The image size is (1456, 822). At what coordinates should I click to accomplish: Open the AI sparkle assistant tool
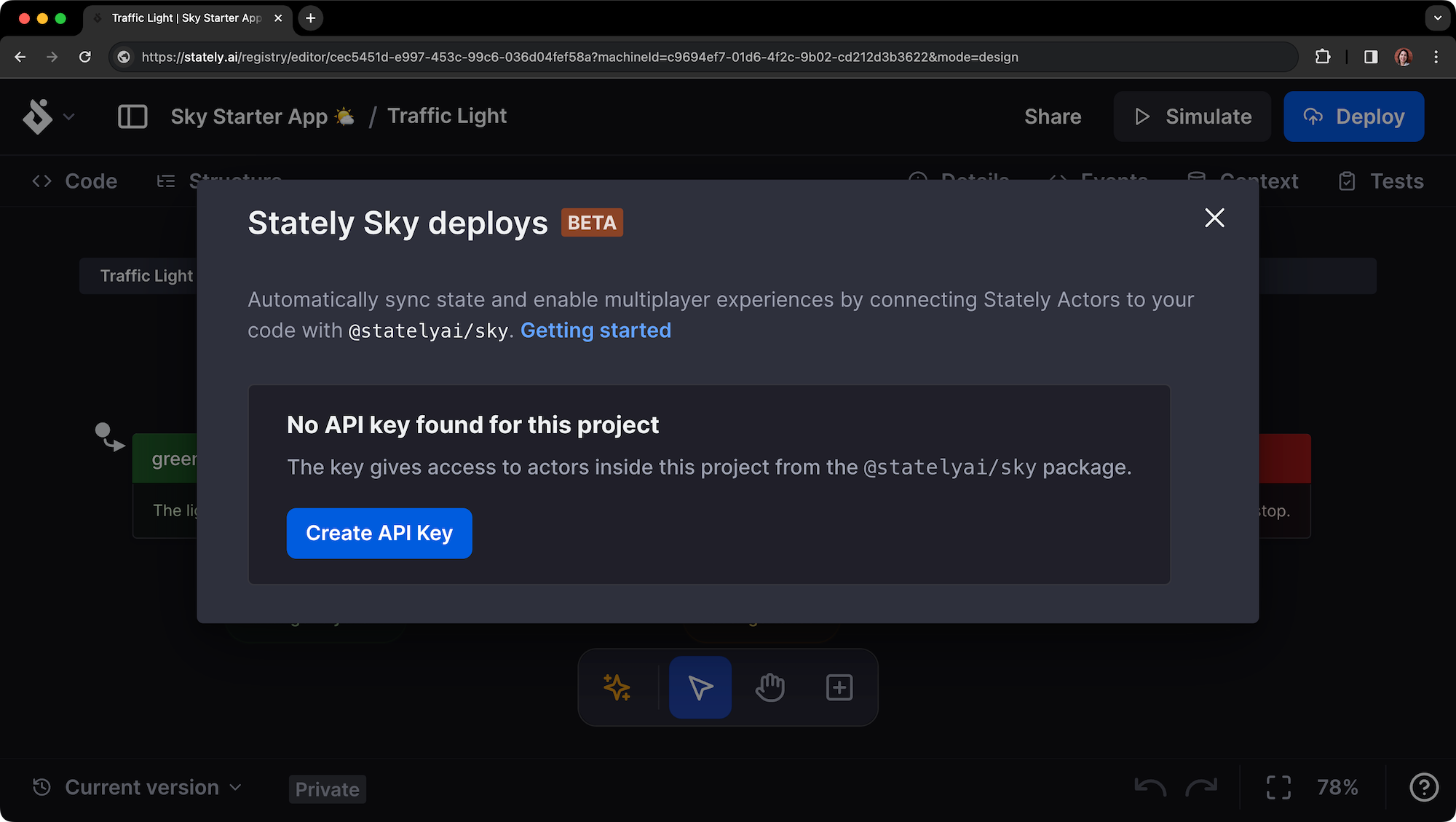[x=617, y=687]
